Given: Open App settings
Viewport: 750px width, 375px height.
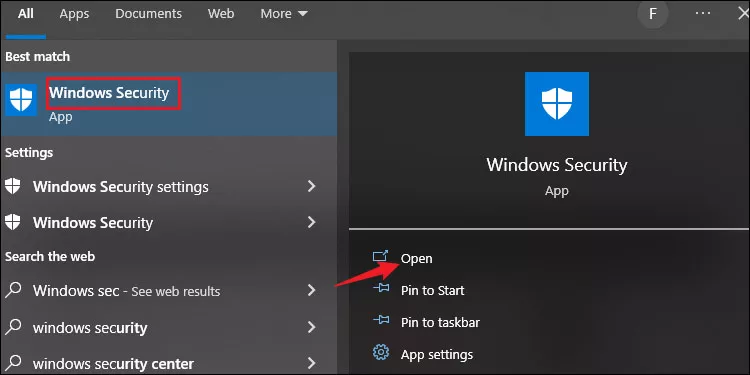Looking at the screenshot, I should click(x=437, y=354).
